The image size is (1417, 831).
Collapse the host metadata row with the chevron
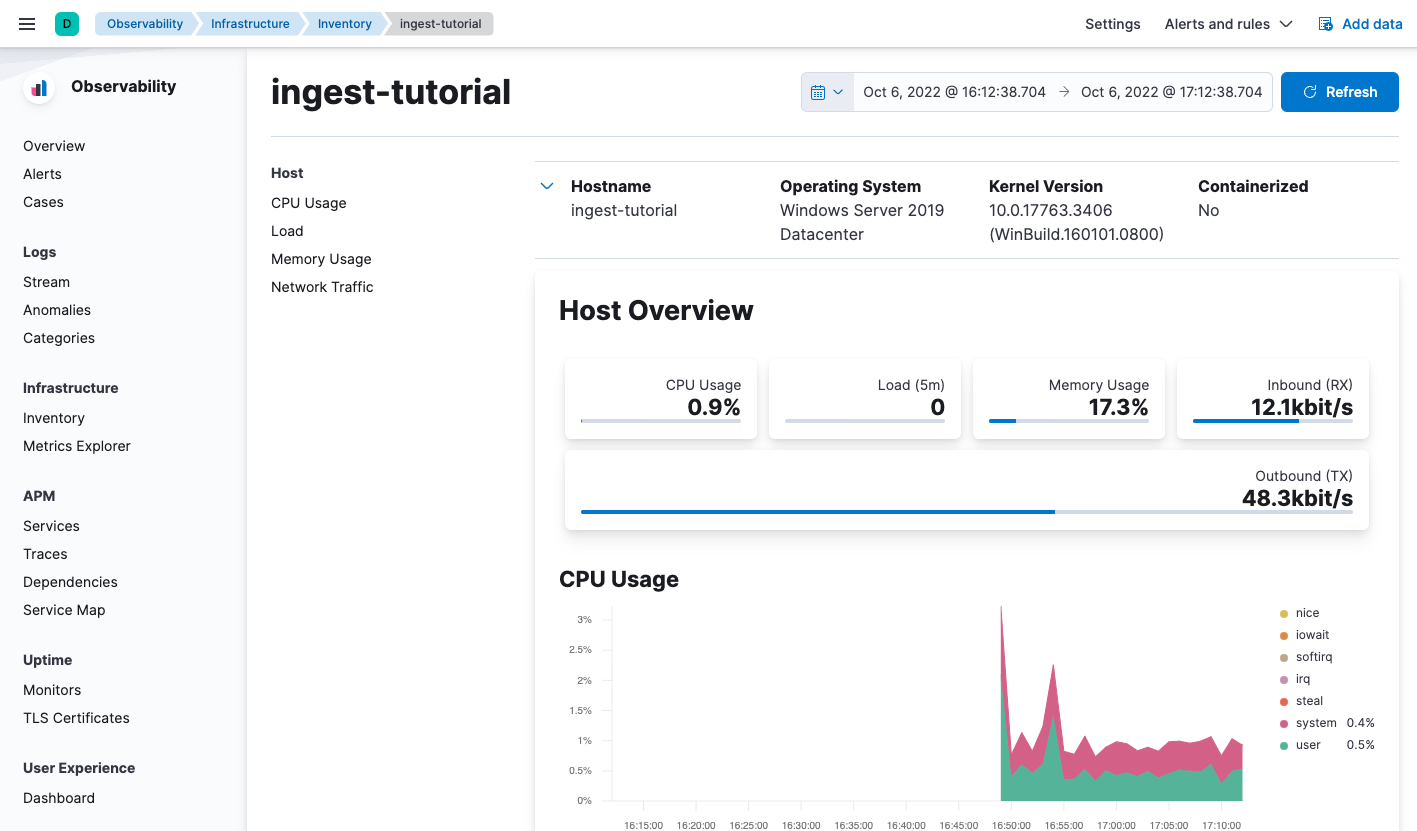547,186
